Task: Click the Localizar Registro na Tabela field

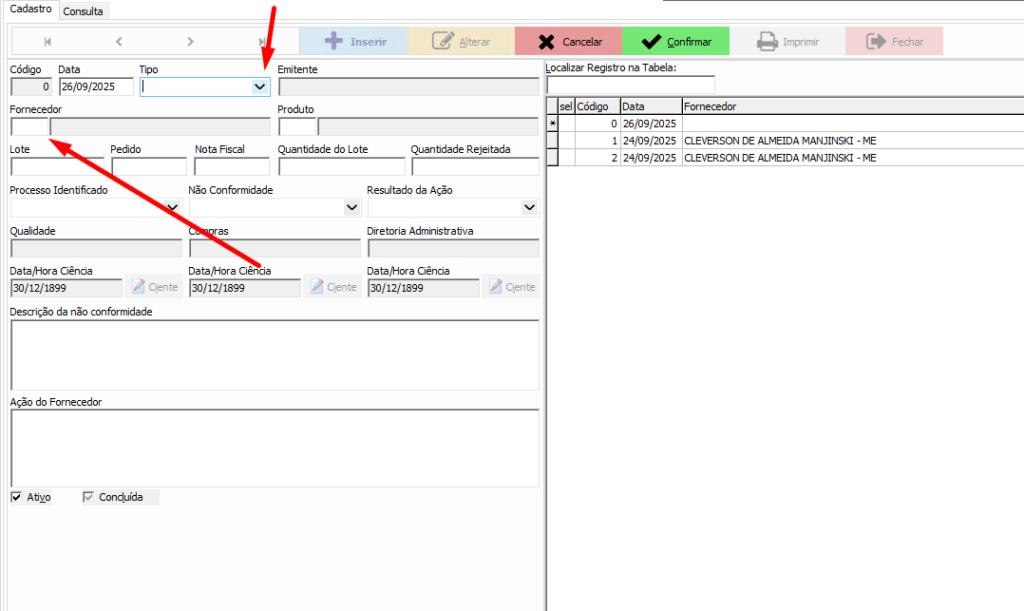Action: [630, 86]
